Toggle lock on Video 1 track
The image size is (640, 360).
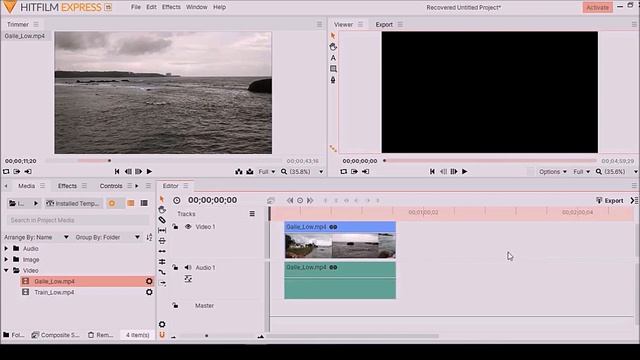tap(175, 227)
